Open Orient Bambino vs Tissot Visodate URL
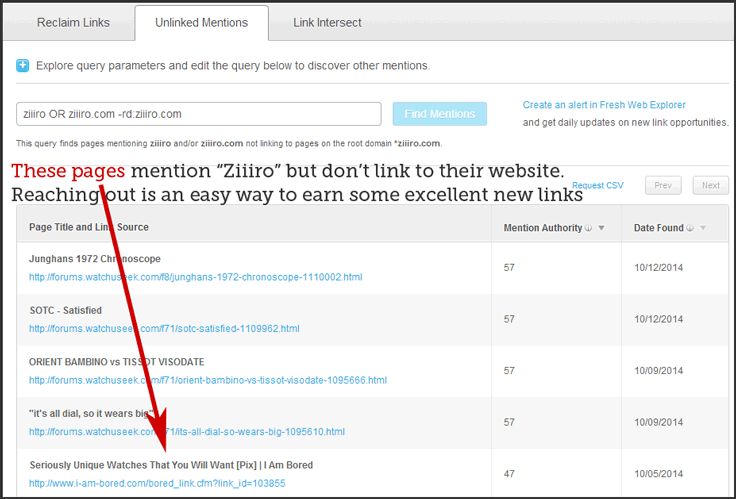The height and width of the screenshot is (499, 736). coord(207,380)
